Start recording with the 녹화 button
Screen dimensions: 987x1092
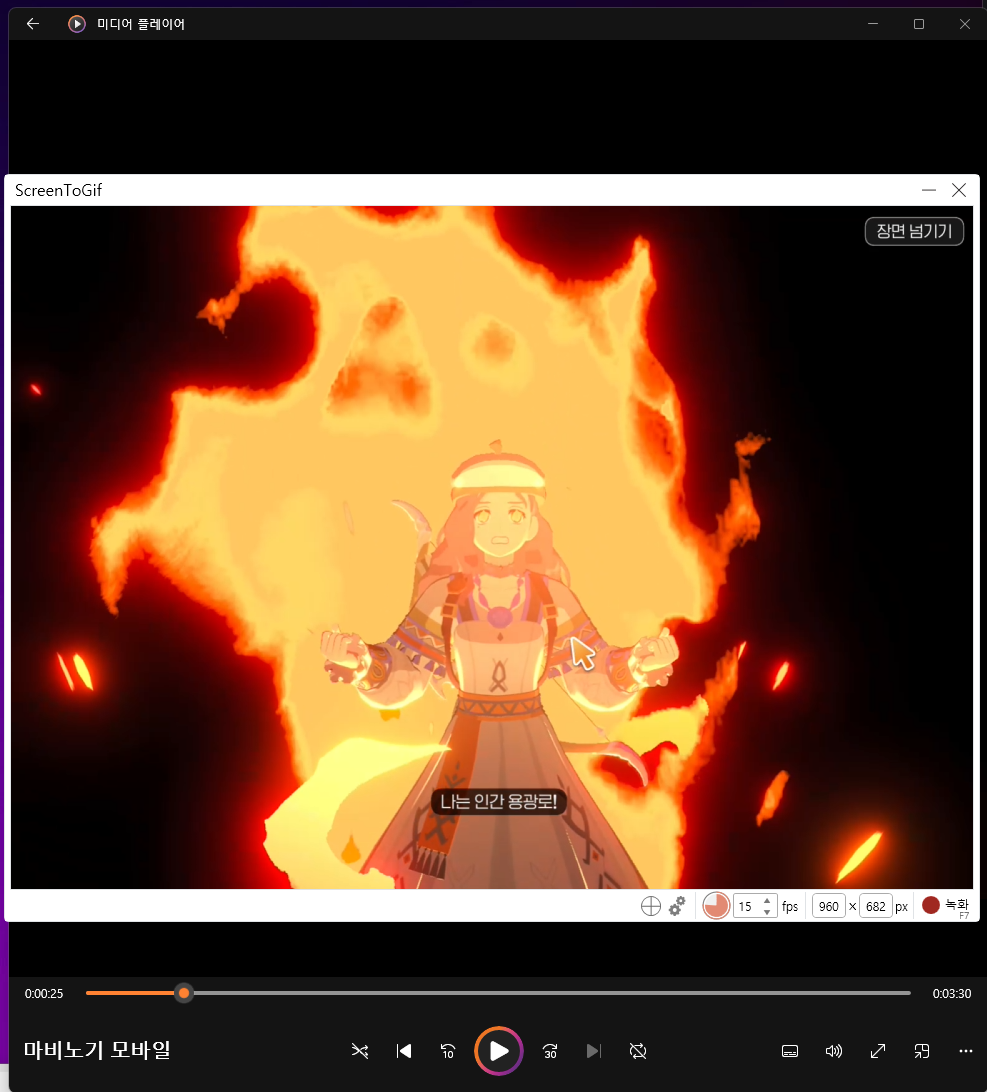tap(945, 905)
